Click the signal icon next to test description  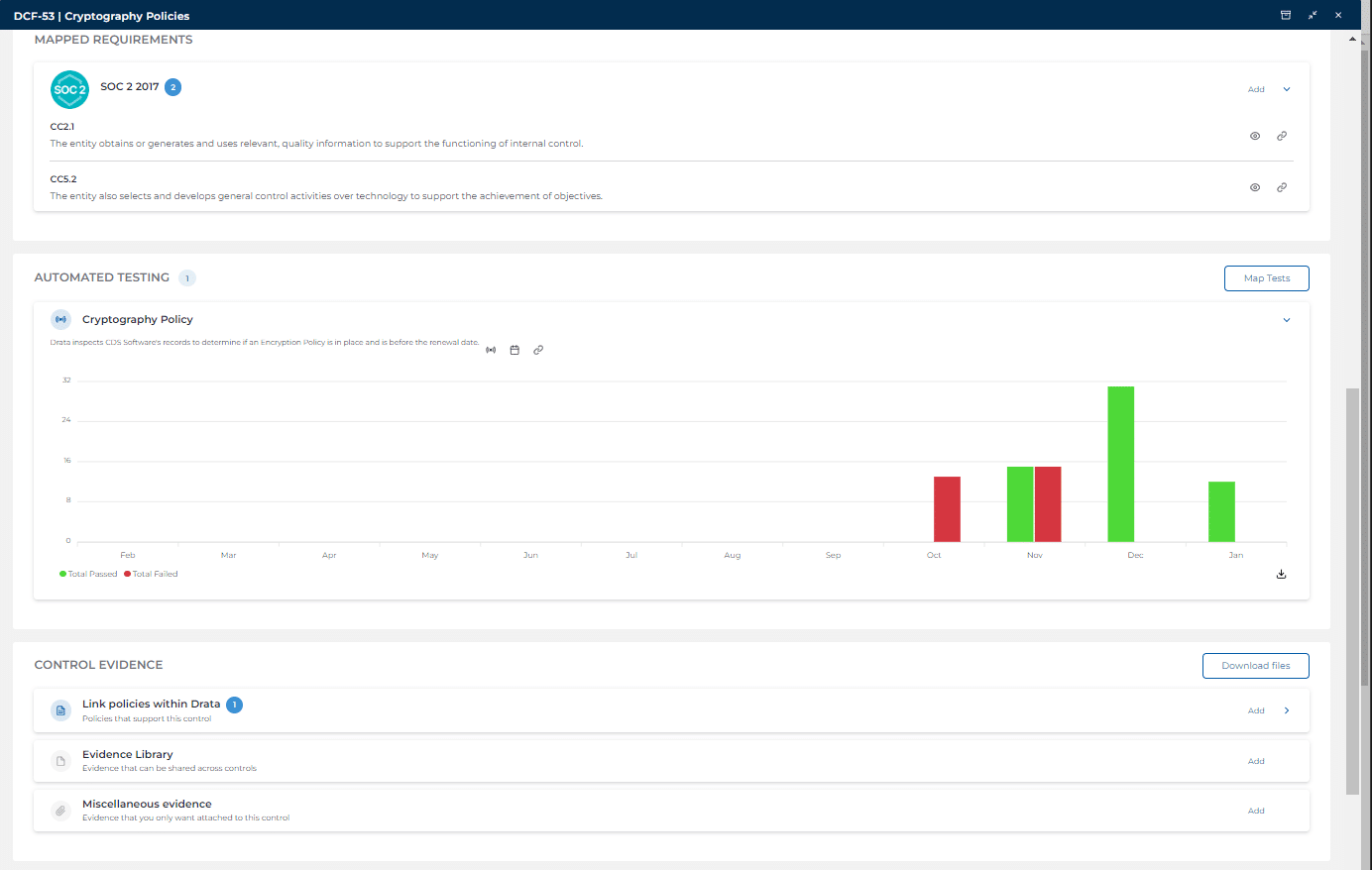point(491,350)
